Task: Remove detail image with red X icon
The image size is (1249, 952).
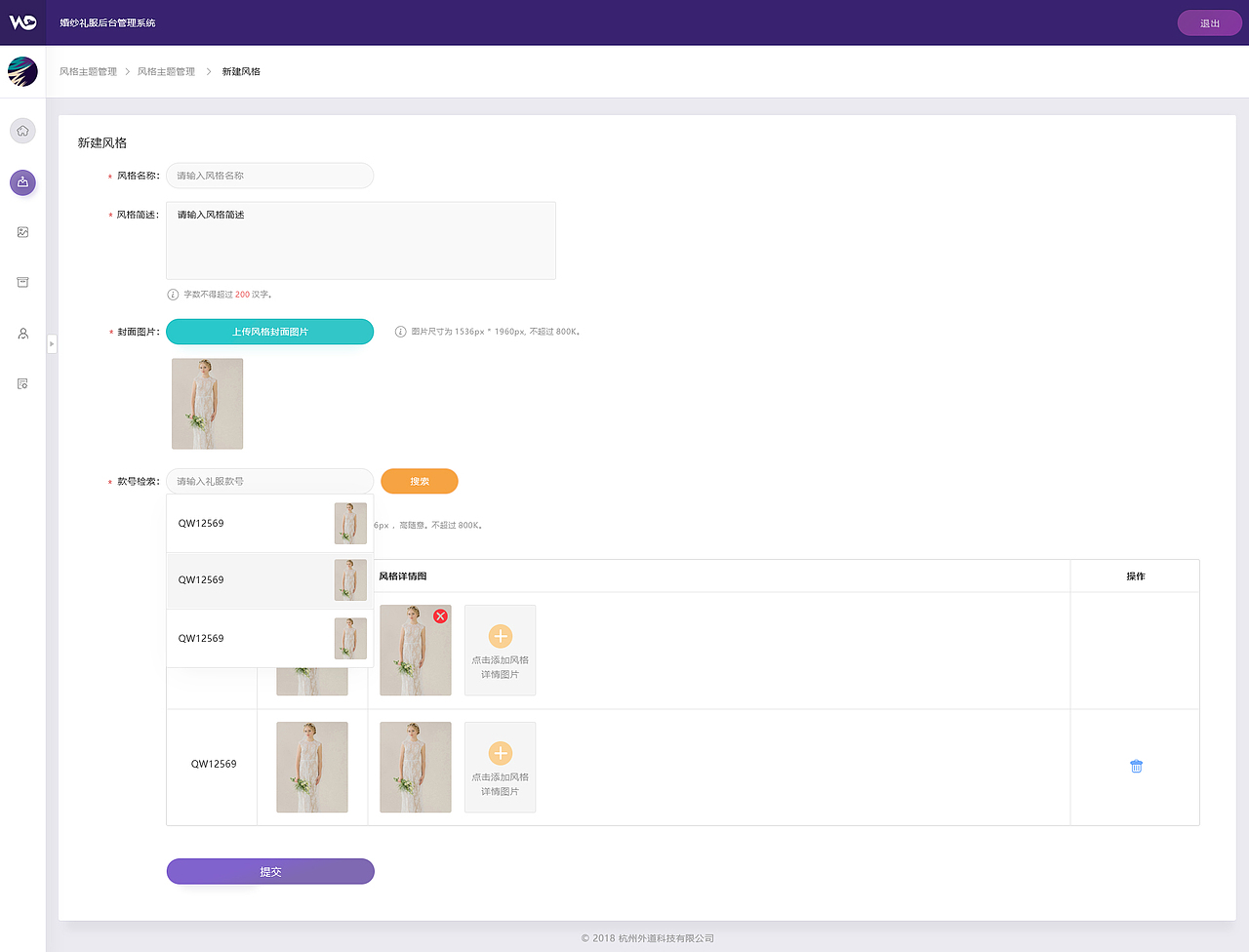Action: coord(440,615)
